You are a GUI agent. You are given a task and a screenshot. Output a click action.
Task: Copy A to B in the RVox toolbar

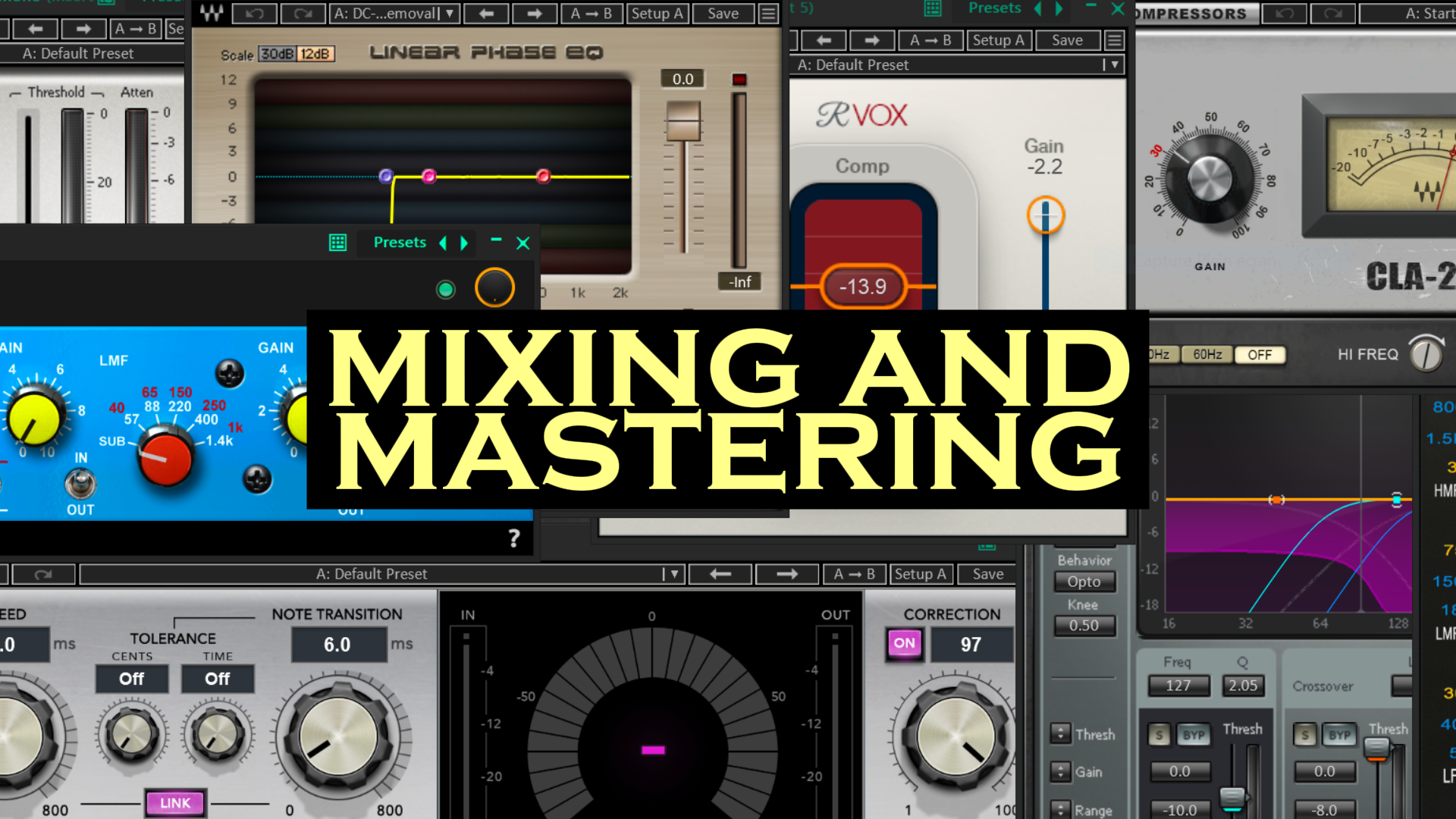click(930, 40)
